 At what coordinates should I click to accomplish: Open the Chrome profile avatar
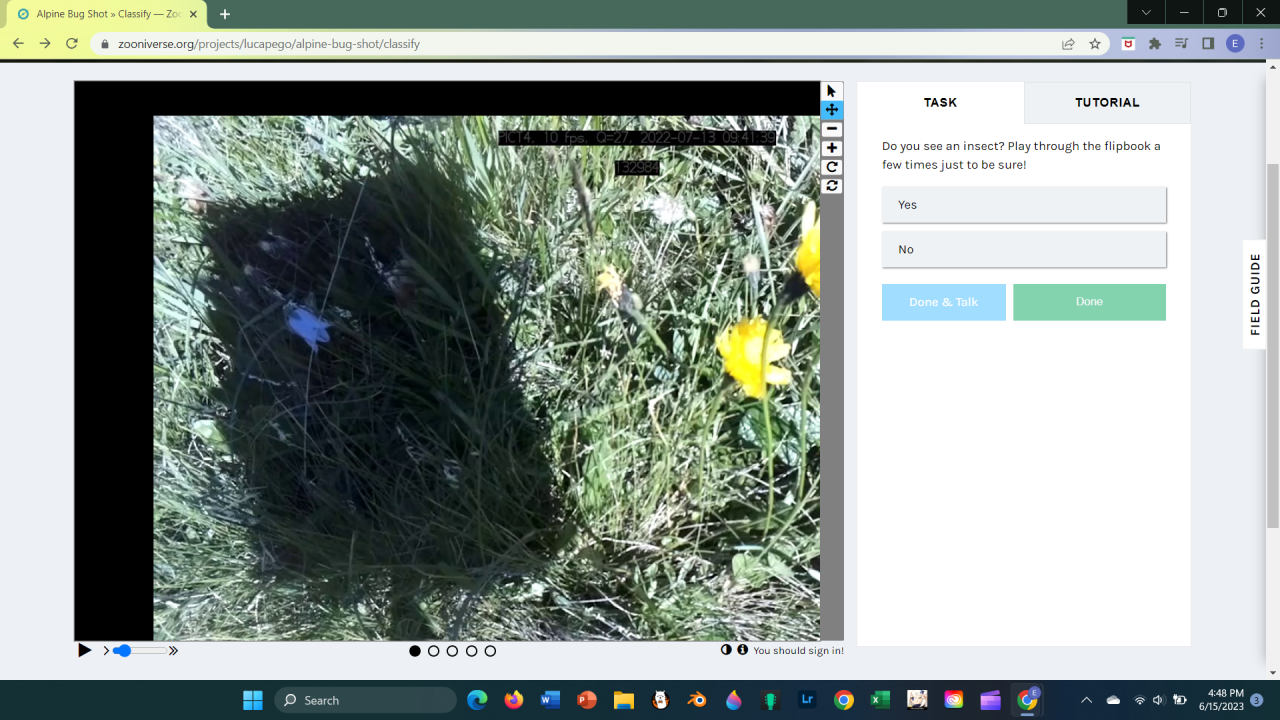1235,44
